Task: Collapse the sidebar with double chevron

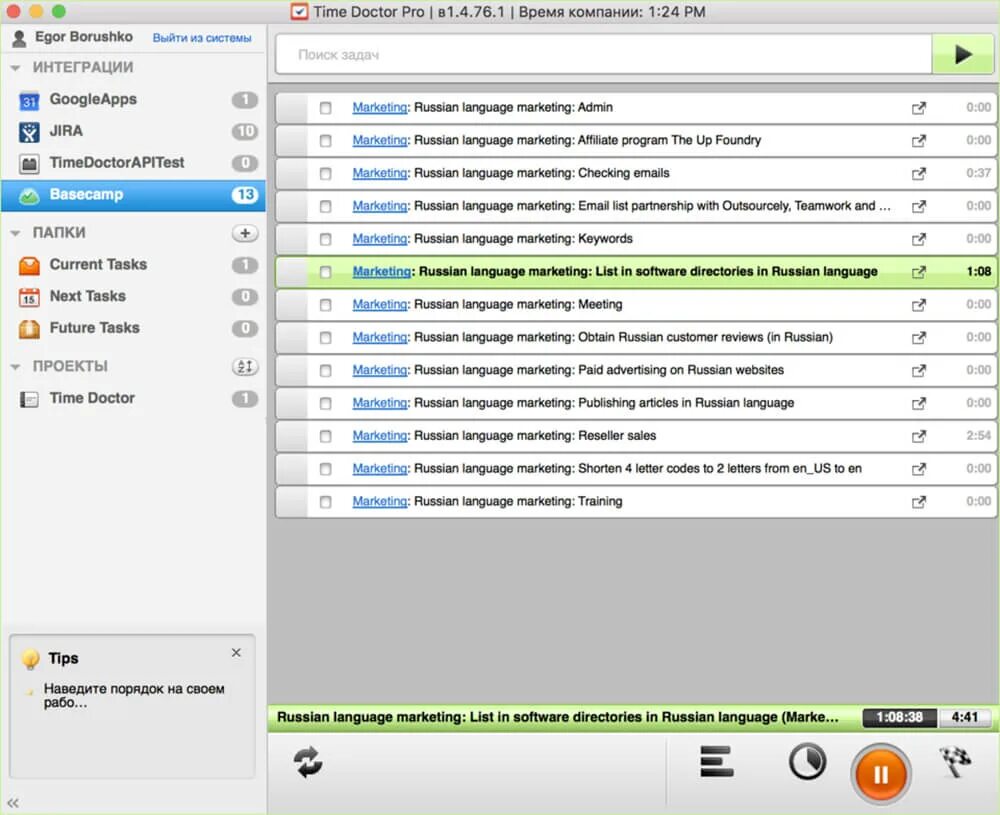Action: [13, 803]
